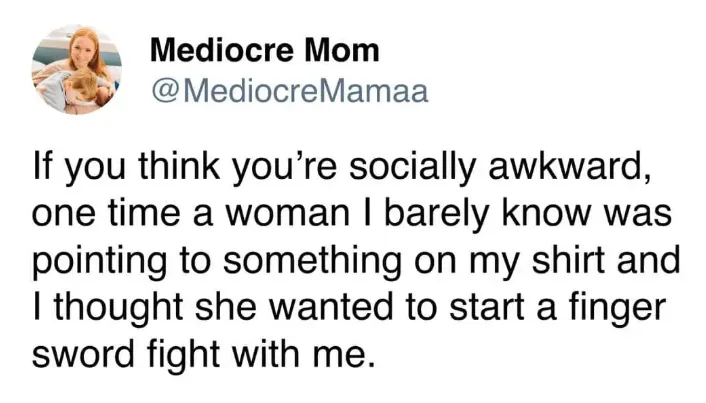Click the display name Mediocre Mom
The width and height of the screenshot is (706, 403).
pyautogui.click(x=265, y=50)
